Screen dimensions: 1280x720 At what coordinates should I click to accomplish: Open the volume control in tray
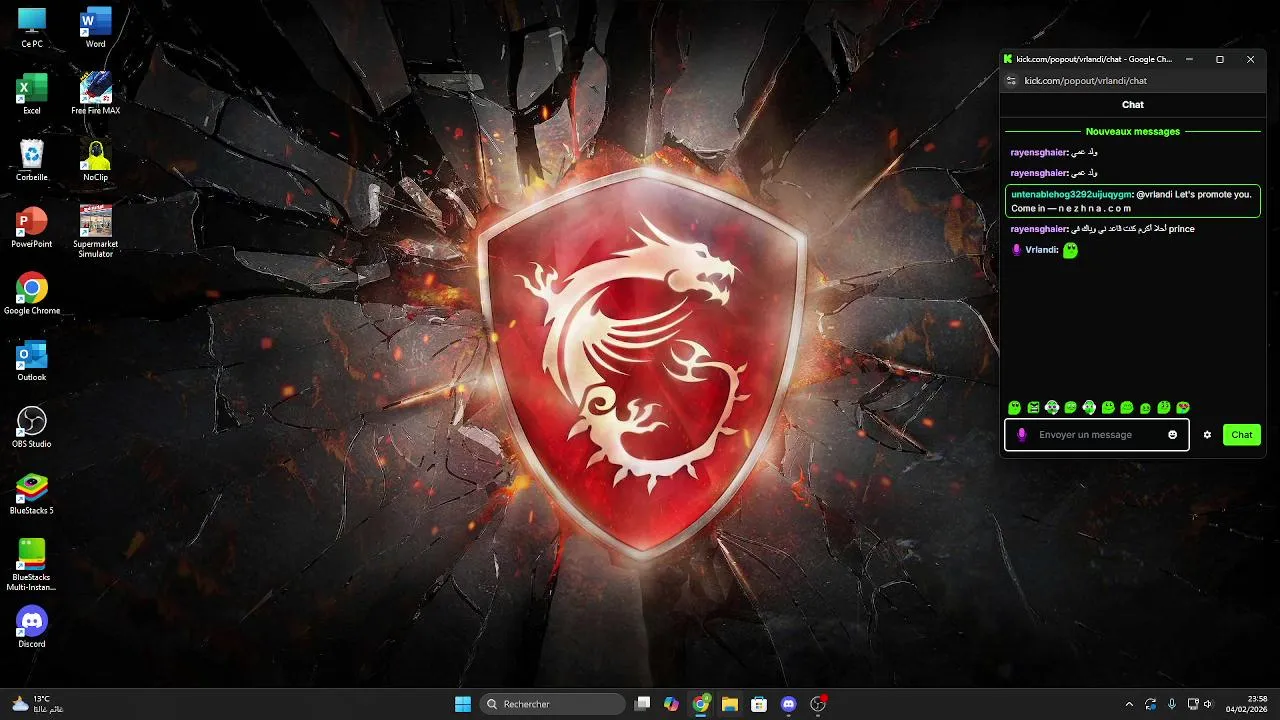coord(1208,704)
